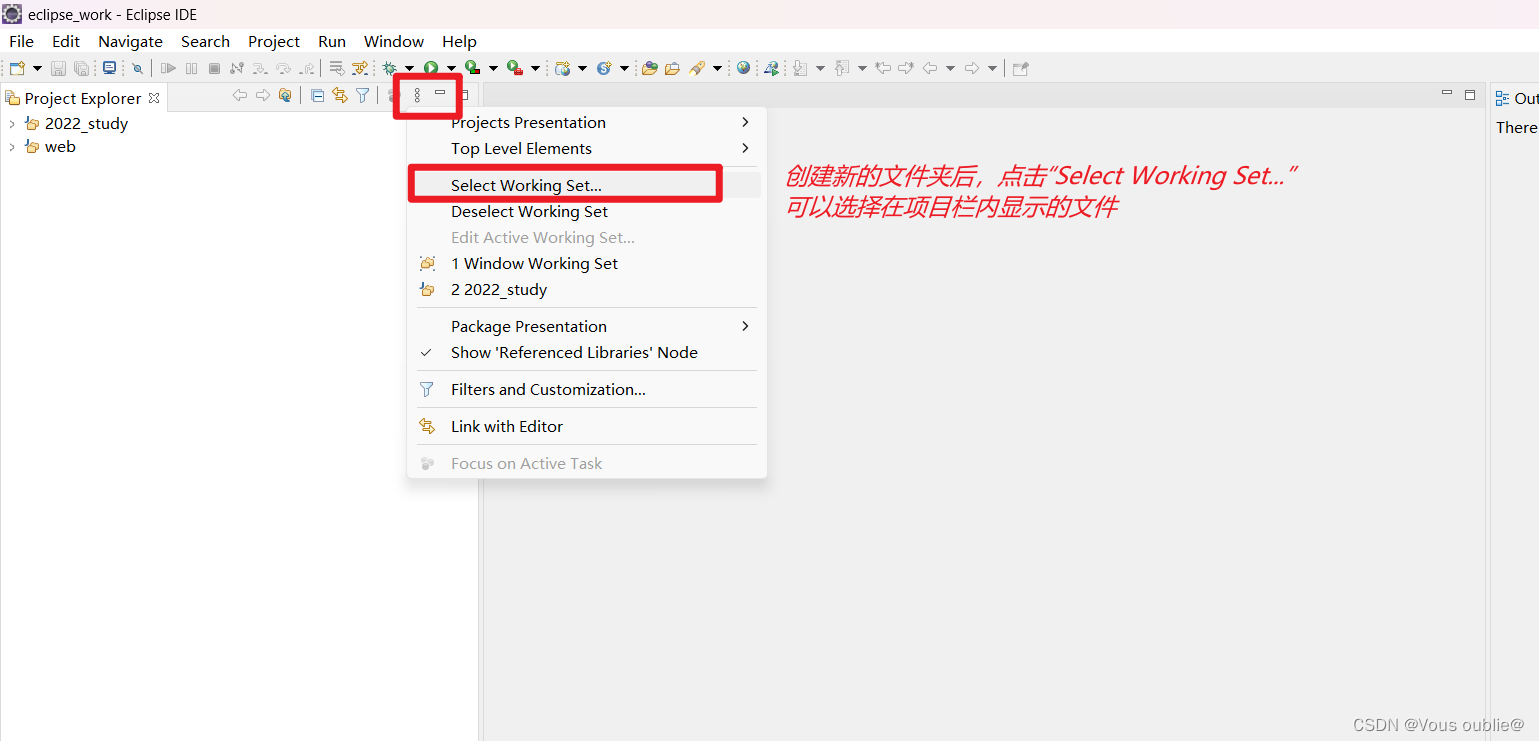
Task: Open a Terminal from the toolbar
Action: click(x=110, y=68)
